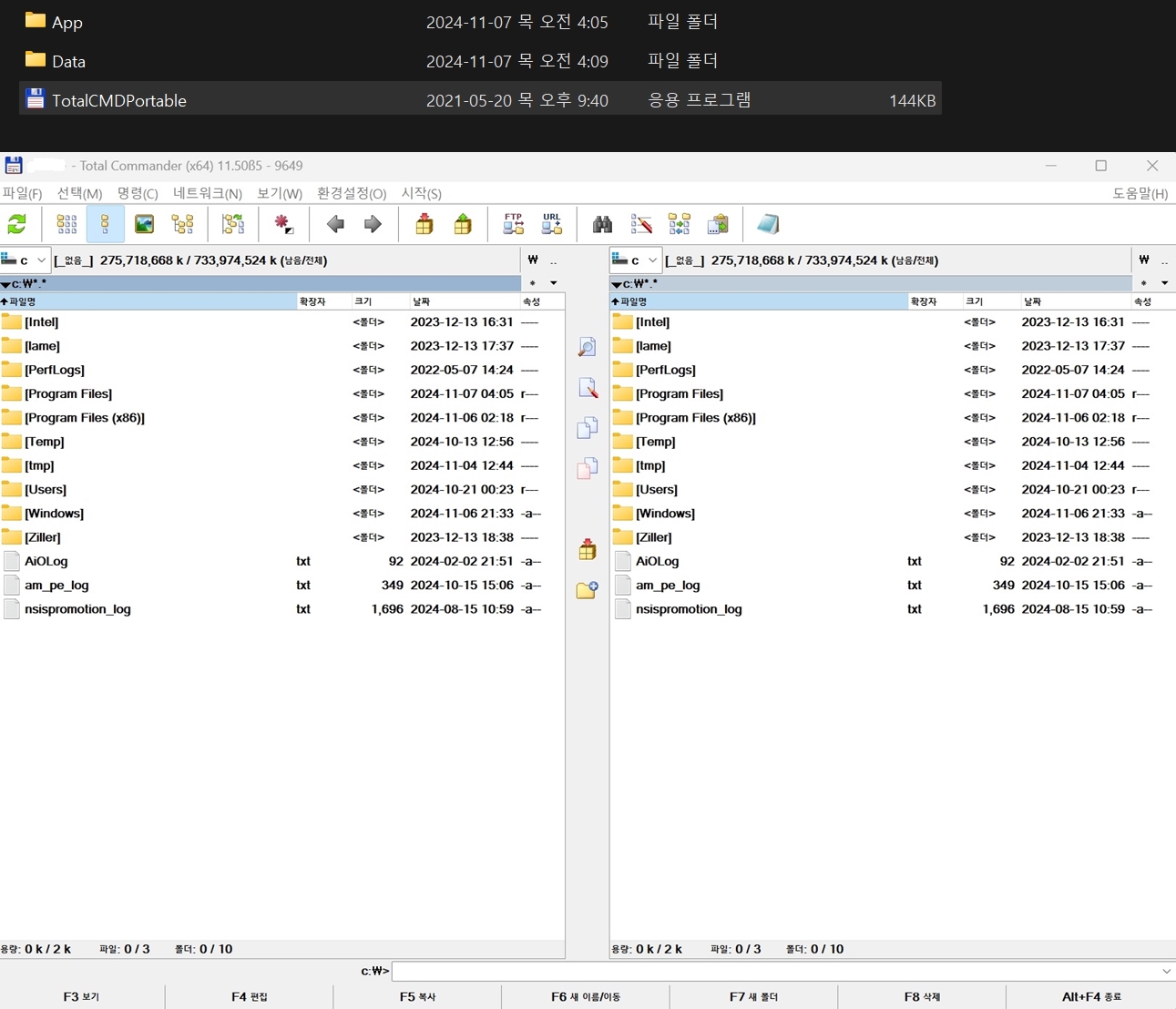
Task: Click right panel favorites asterisk button
Action: point(1144,283)
